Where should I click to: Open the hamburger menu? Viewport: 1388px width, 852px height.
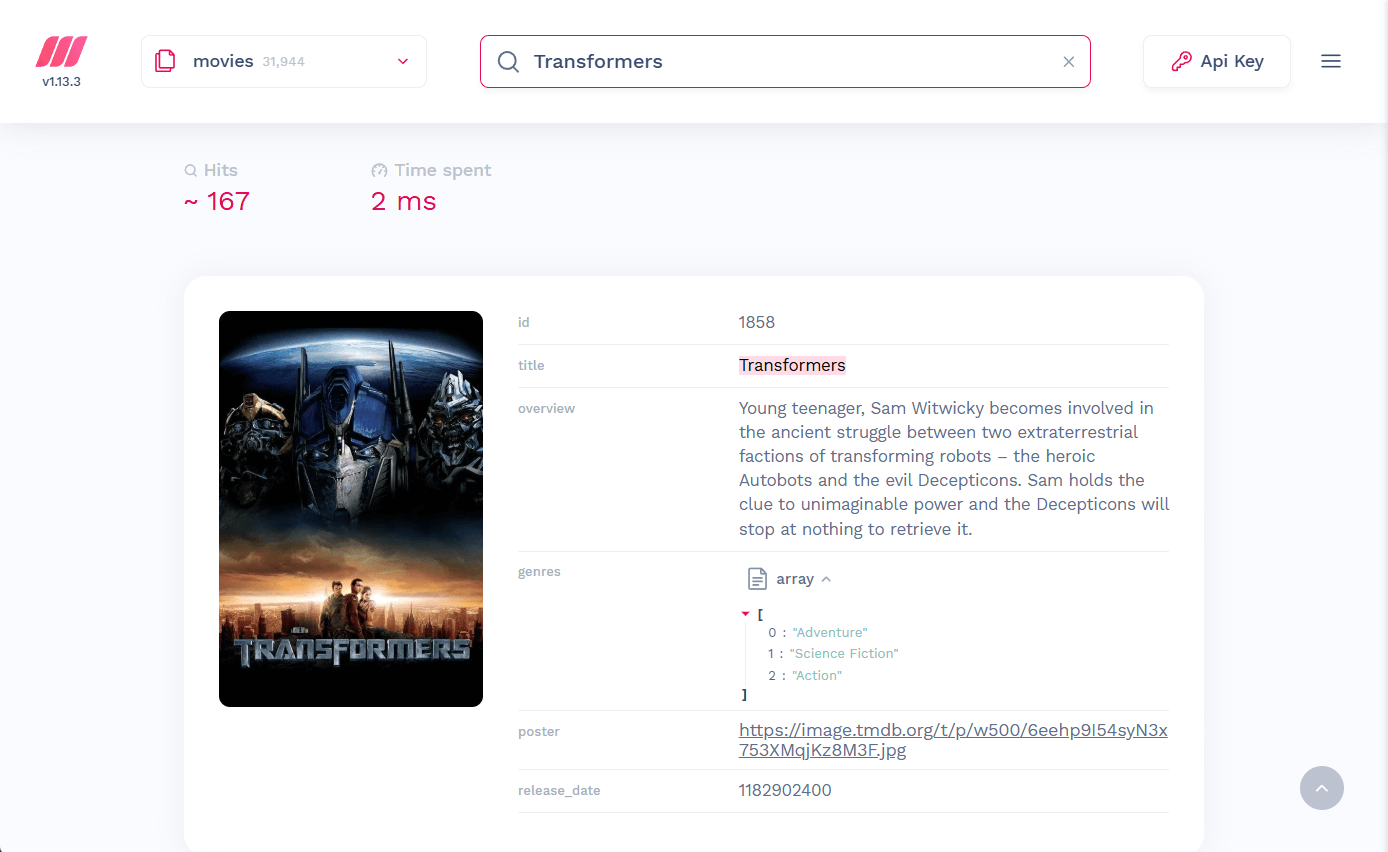point(1330,61)
